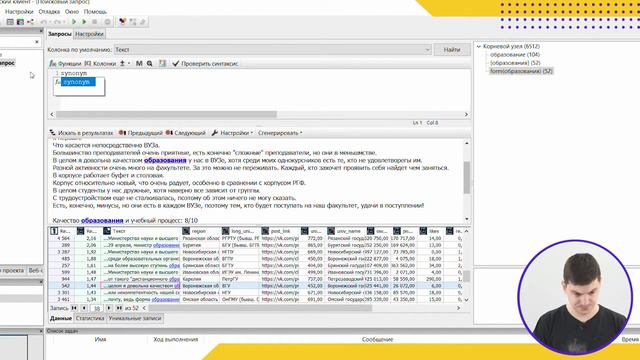Go to last record button

click(x=119, y=308)
